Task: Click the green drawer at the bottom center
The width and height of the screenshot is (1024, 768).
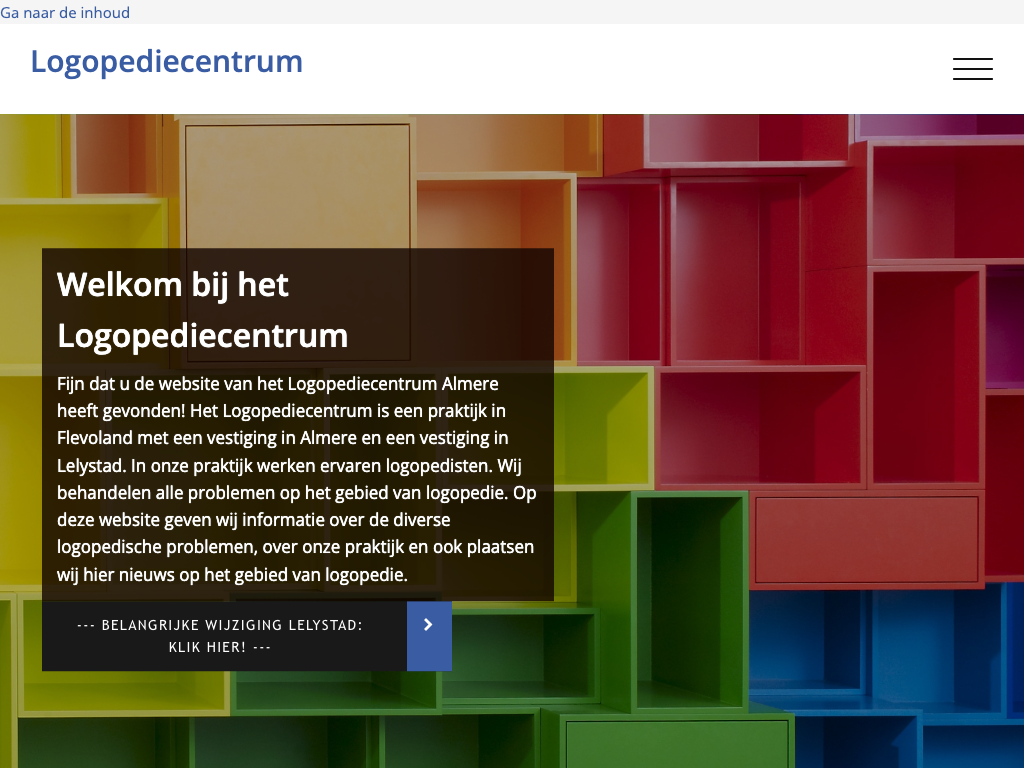Action: [x=676, y=744]
